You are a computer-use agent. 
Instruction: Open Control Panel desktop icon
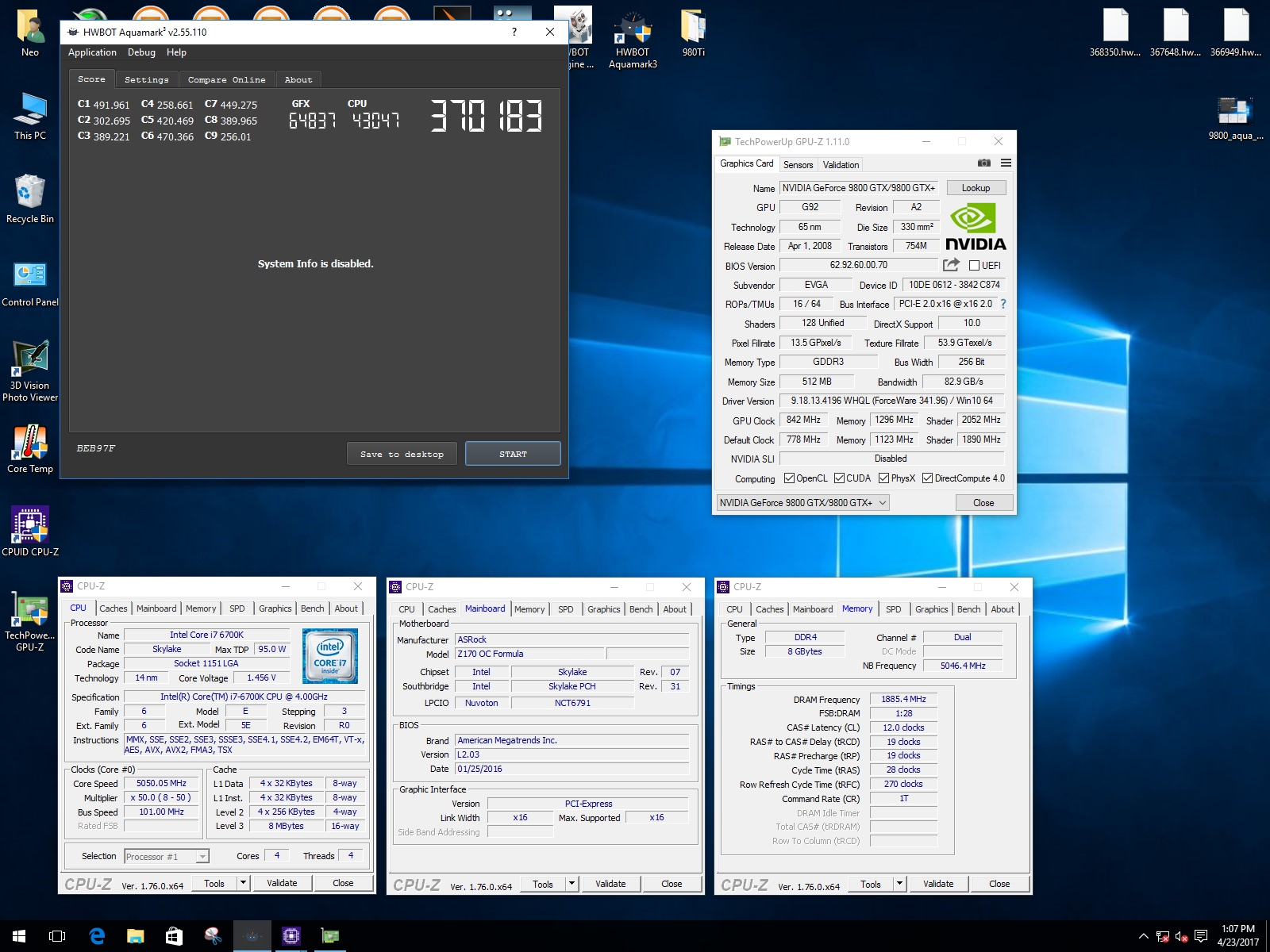30,283
